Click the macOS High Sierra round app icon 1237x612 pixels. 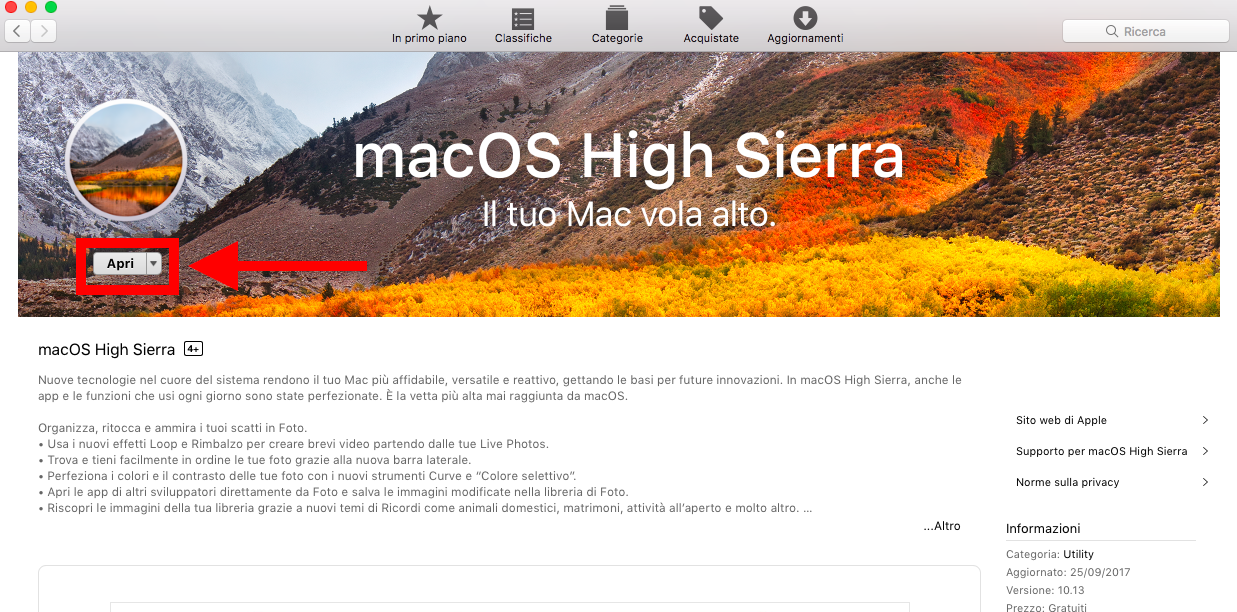point(126,160)
